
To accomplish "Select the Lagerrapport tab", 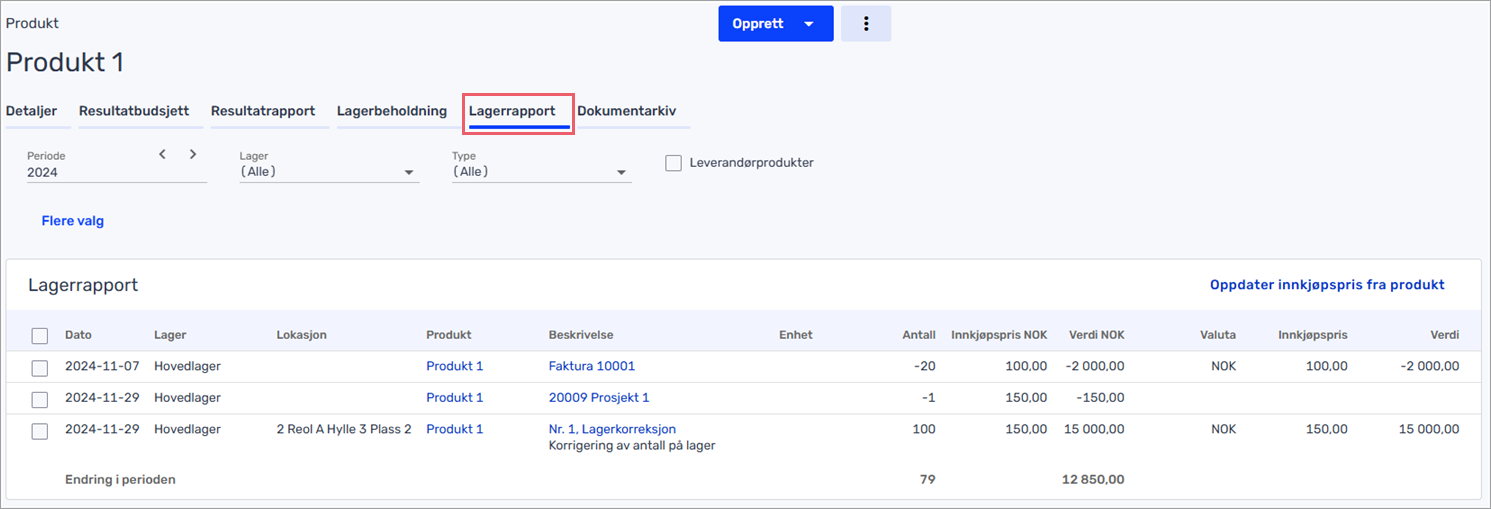I will pos(512,111).
